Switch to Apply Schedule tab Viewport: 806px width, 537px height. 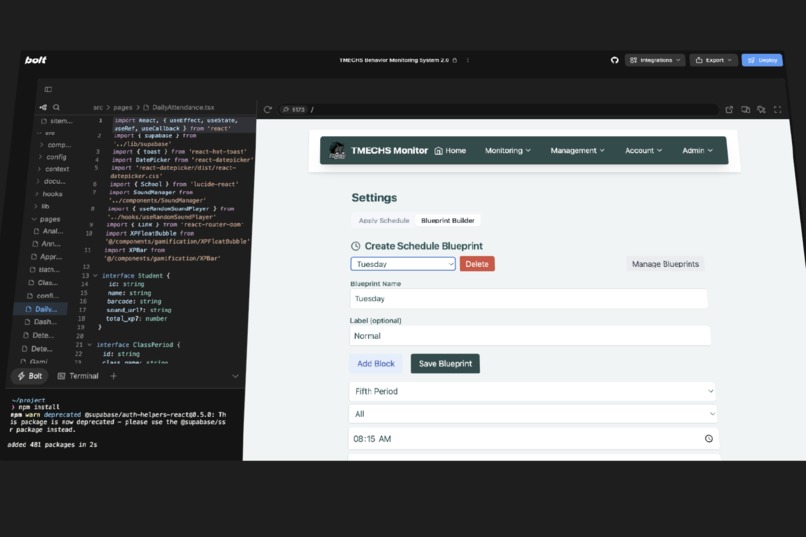point(384,220)
